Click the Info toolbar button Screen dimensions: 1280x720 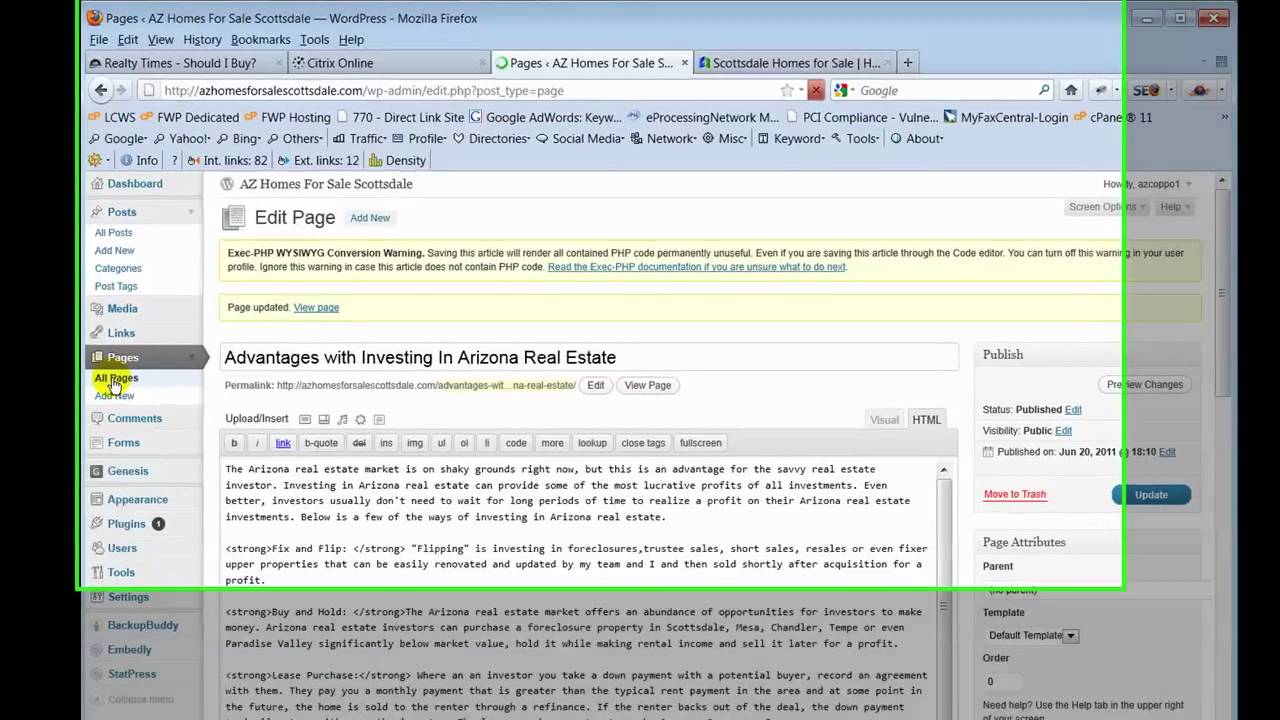coord(139,160)
